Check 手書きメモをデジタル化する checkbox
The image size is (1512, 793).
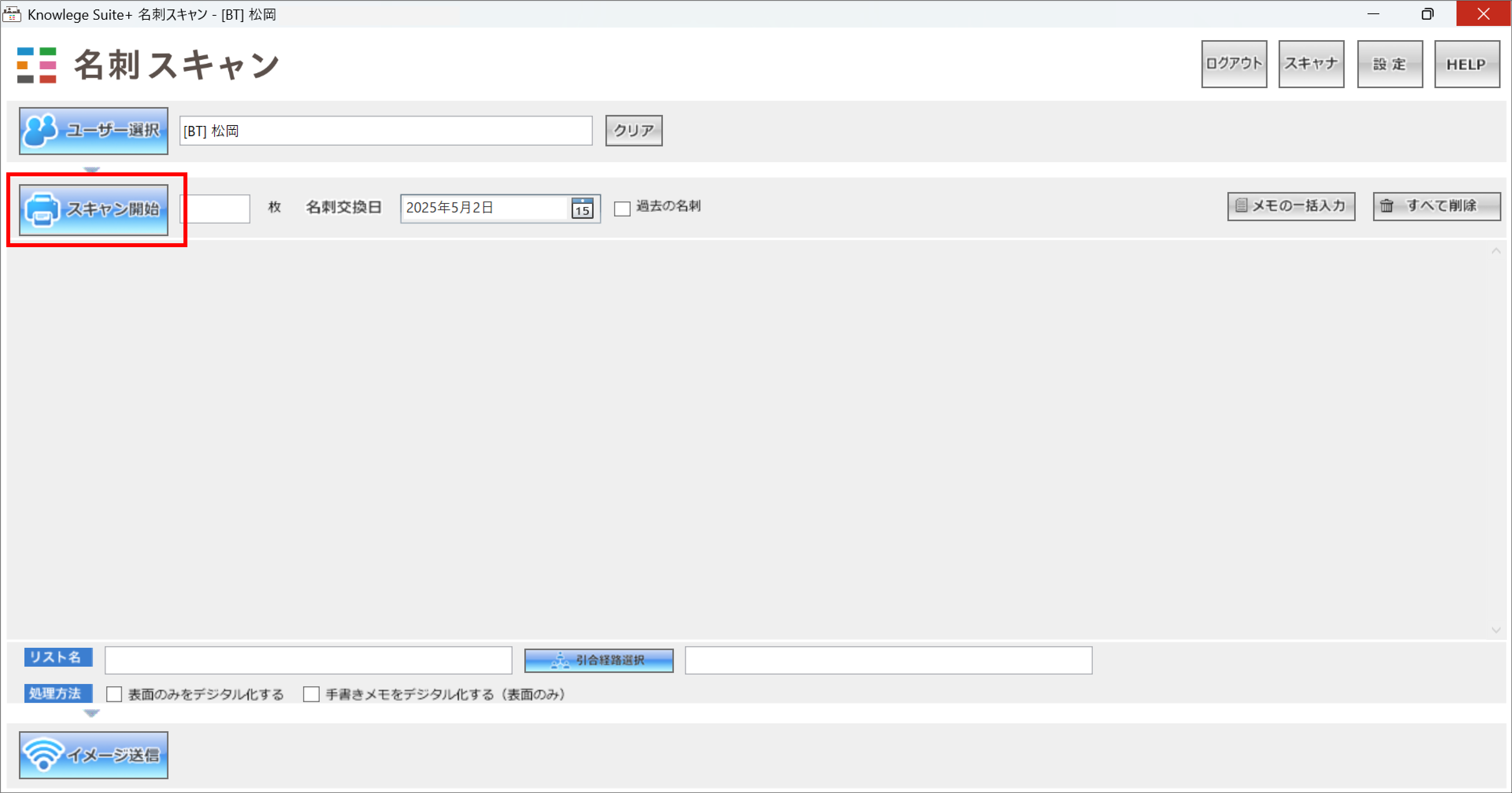click(x=311, y=694)
